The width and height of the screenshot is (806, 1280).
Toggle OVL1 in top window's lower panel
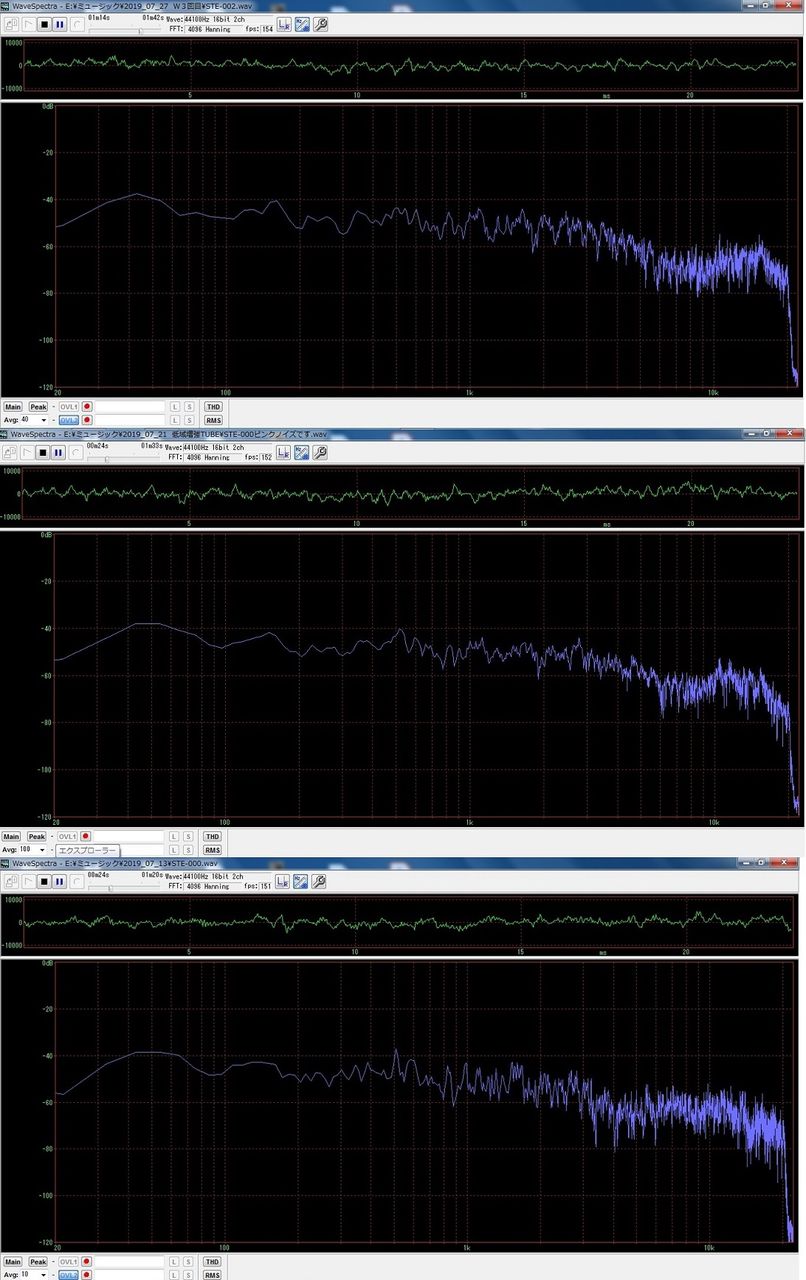coord(68,407)
